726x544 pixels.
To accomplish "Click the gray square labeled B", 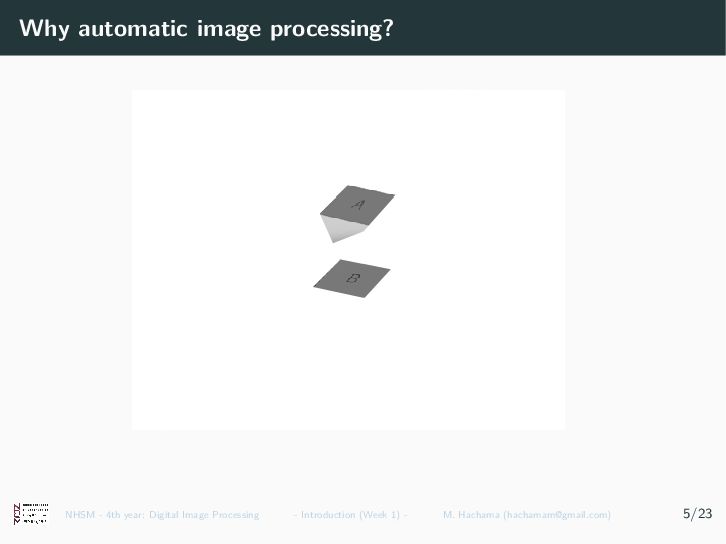I will tap(352, 278).
